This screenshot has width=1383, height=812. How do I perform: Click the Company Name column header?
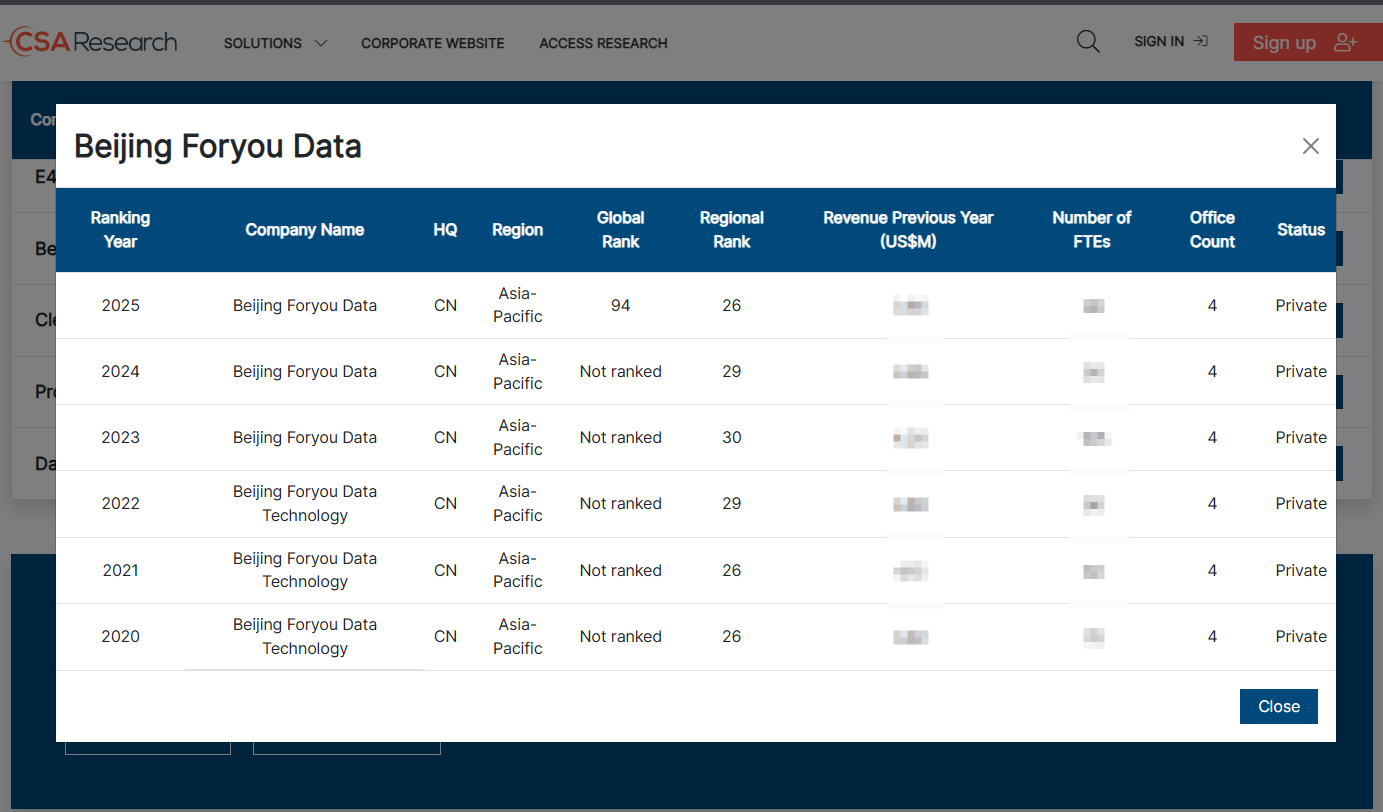click(304, 230)
